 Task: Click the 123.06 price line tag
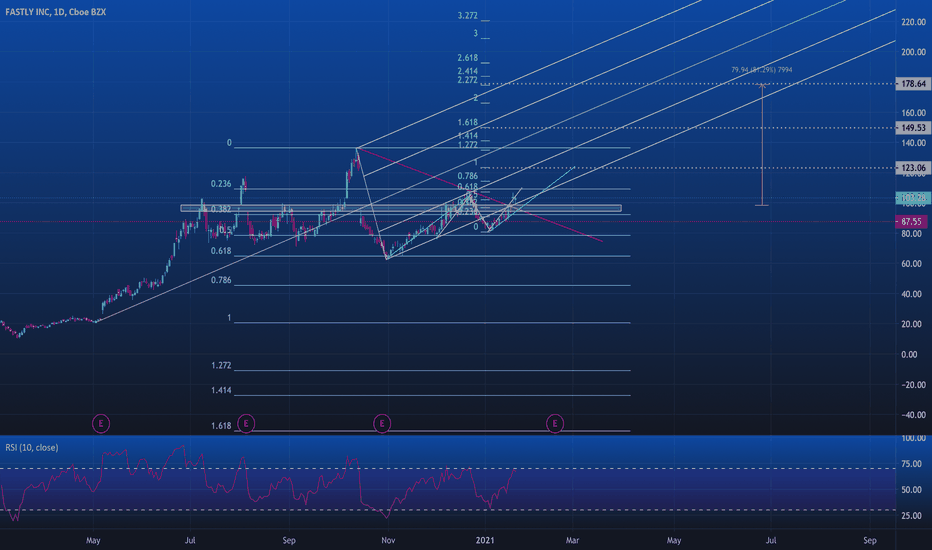pyautogui.click(x=912, y=168)
